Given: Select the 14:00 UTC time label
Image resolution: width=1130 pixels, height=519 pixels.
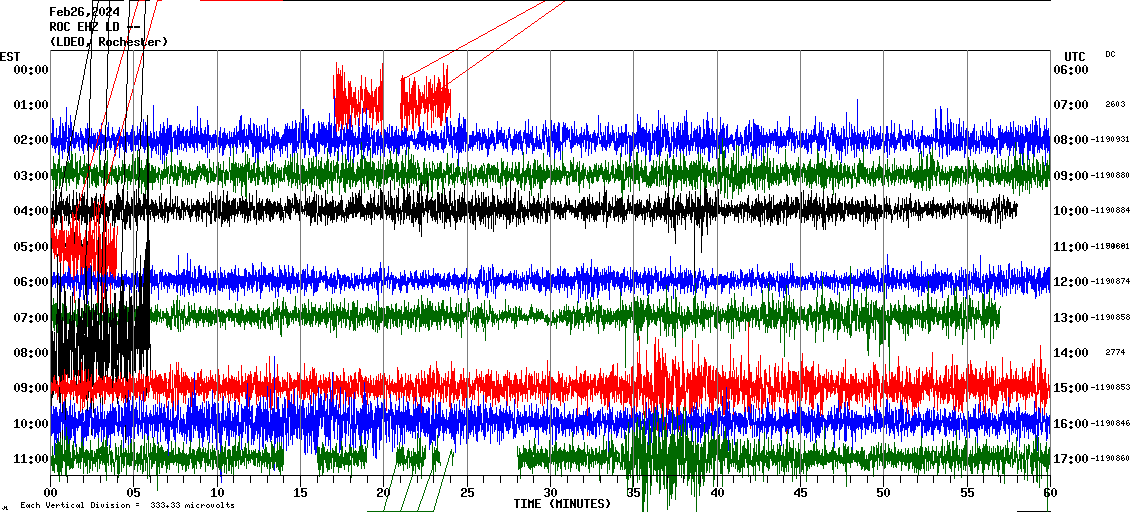Looking at the screenshot, I should 1070,353.
